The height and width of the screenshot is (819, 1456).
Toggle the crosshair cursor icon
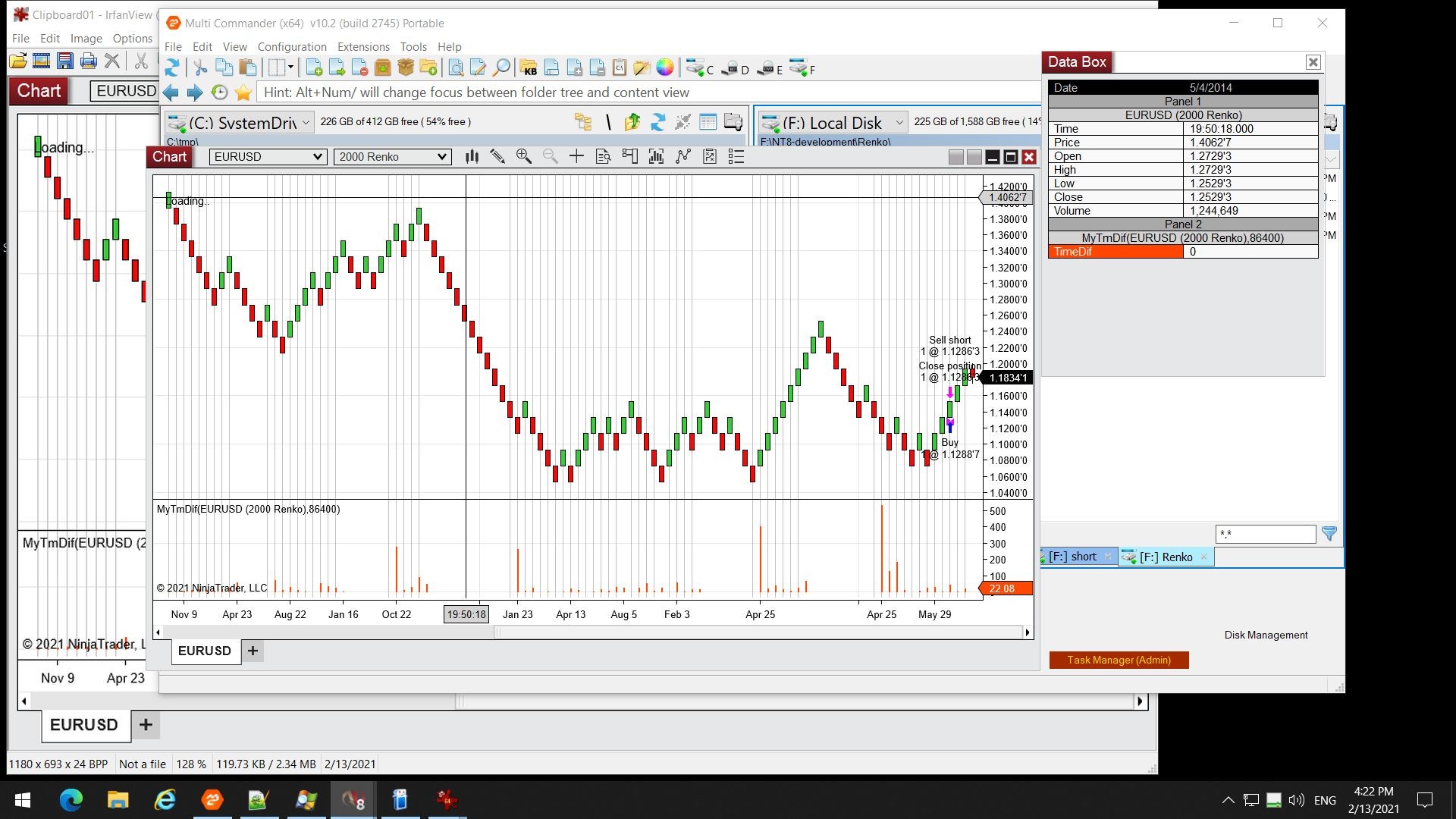point(576,156)
